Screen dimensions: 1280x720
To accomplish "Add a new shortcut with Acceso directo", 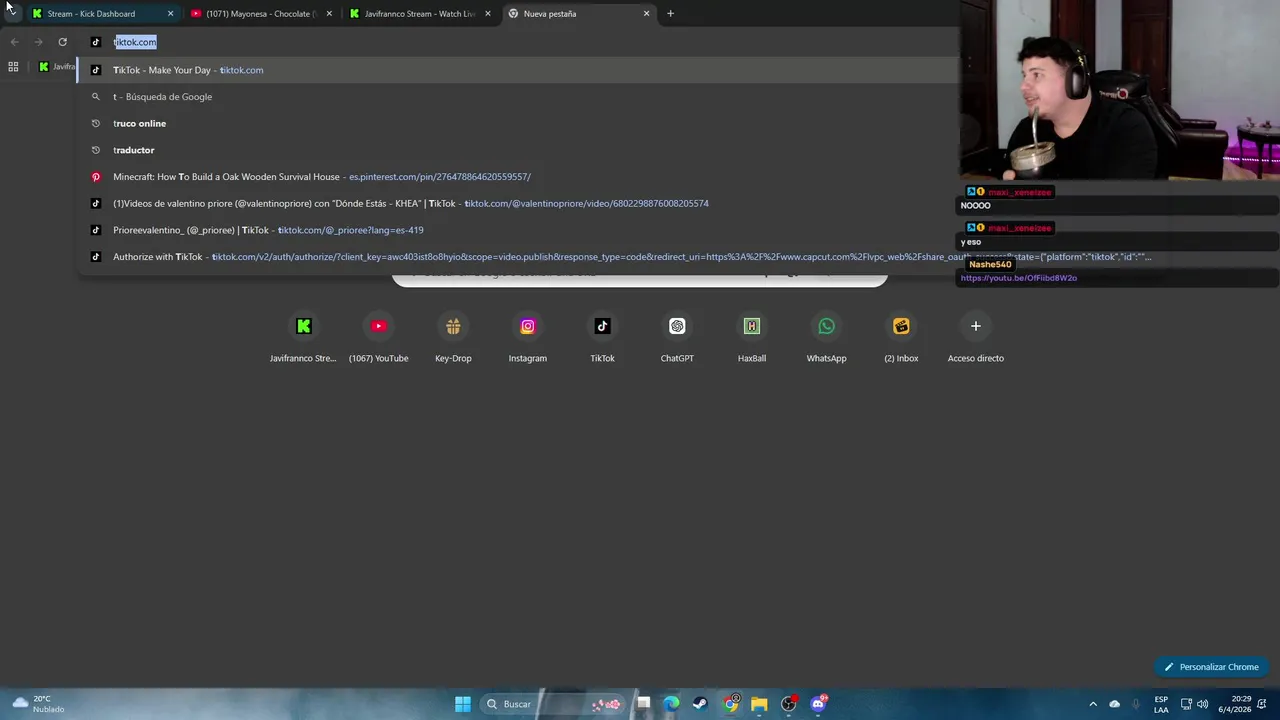I will coord(976,338).
